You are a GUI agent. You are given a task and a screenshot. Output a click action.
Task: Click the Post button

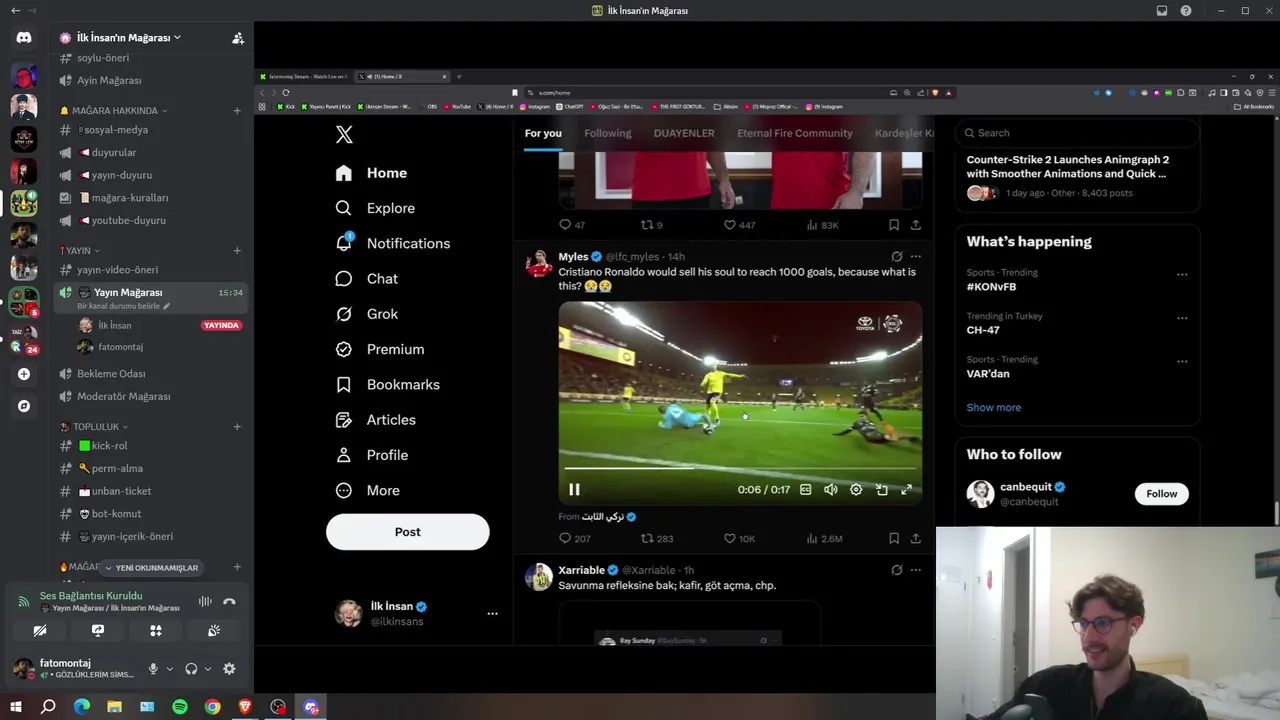click(408, 532)
